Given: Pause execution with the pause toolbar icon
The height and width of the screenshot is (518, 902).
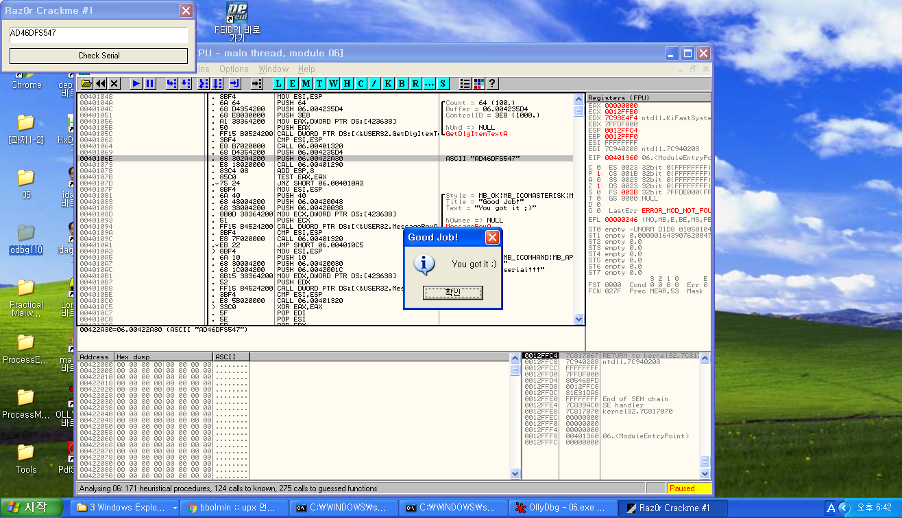Looking at the screenshot, I should coord(150,84).
